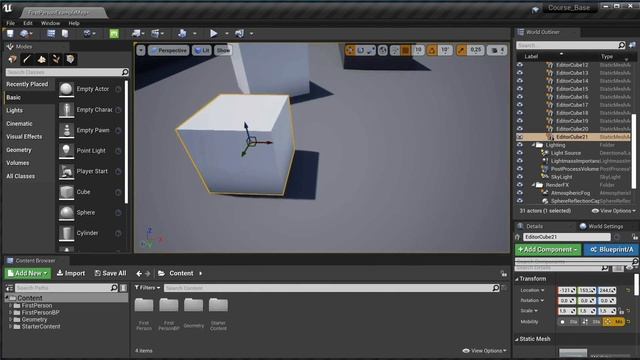Screen dimensions: 640x360
Task: Click the Add New button in Content Browser
Action: click(x=28, y=273)
